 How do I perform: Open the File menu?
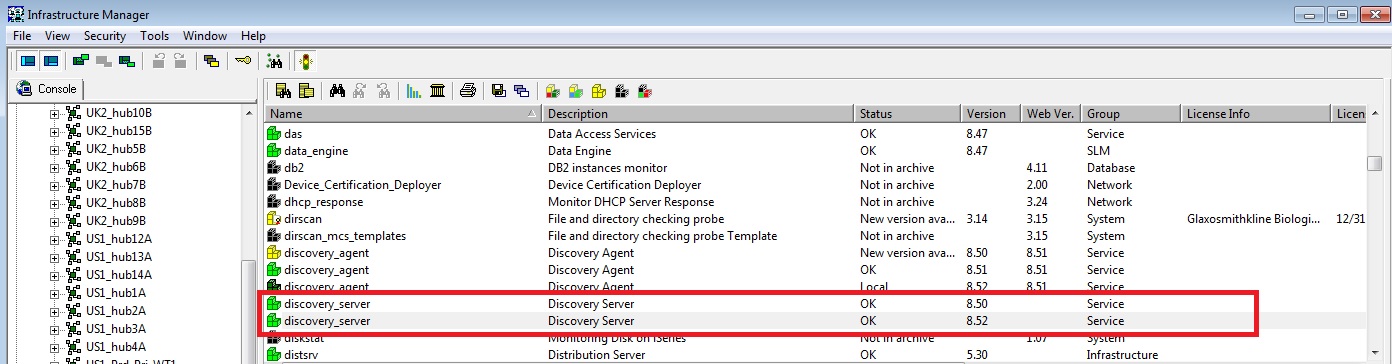22,35
